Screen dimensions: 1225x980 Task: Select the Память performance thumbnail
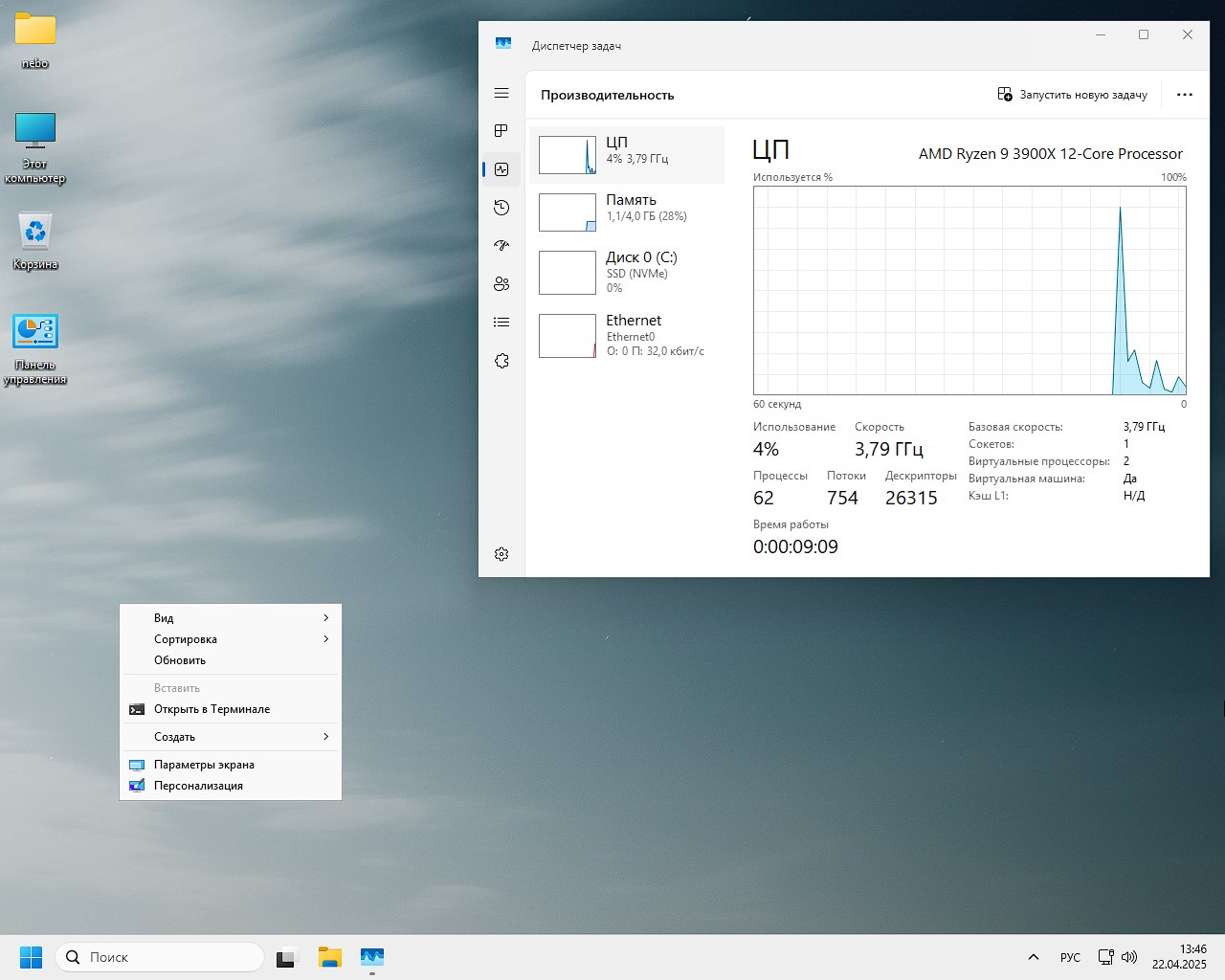[627, 212]
